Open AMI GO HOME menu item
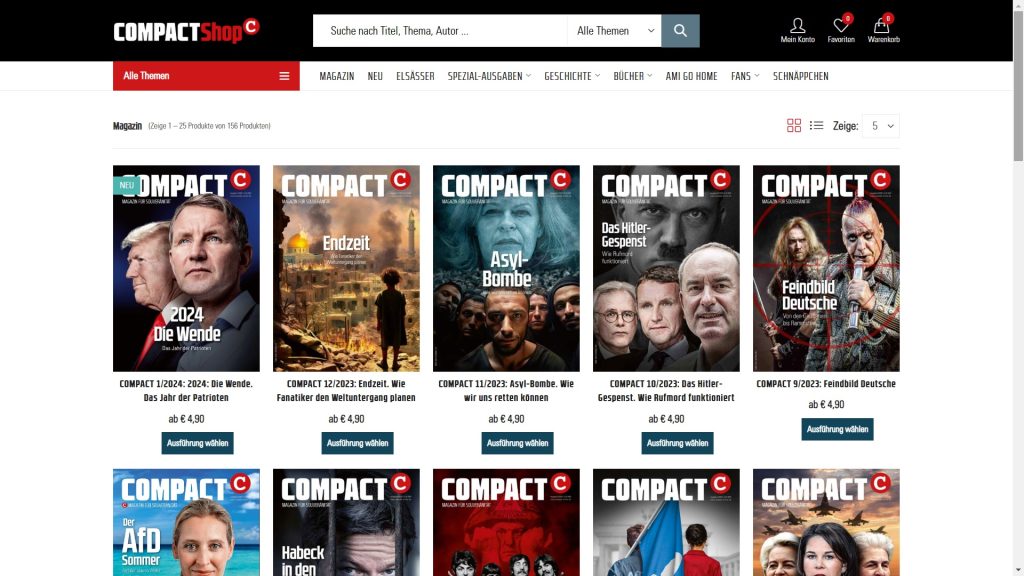1024x576 pixels. (691, 76)
